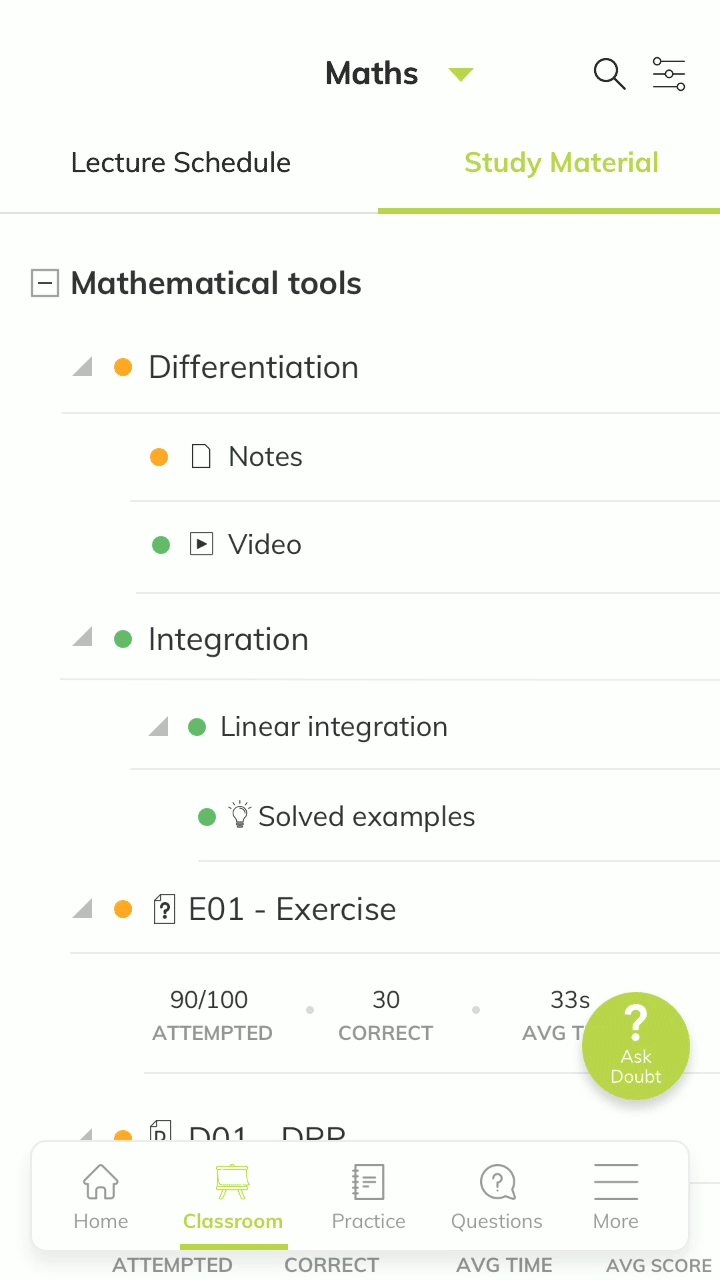This screenshot has height=1280, width=720.
Task: Open Solved examples item
Action: (x=366, y=817)
